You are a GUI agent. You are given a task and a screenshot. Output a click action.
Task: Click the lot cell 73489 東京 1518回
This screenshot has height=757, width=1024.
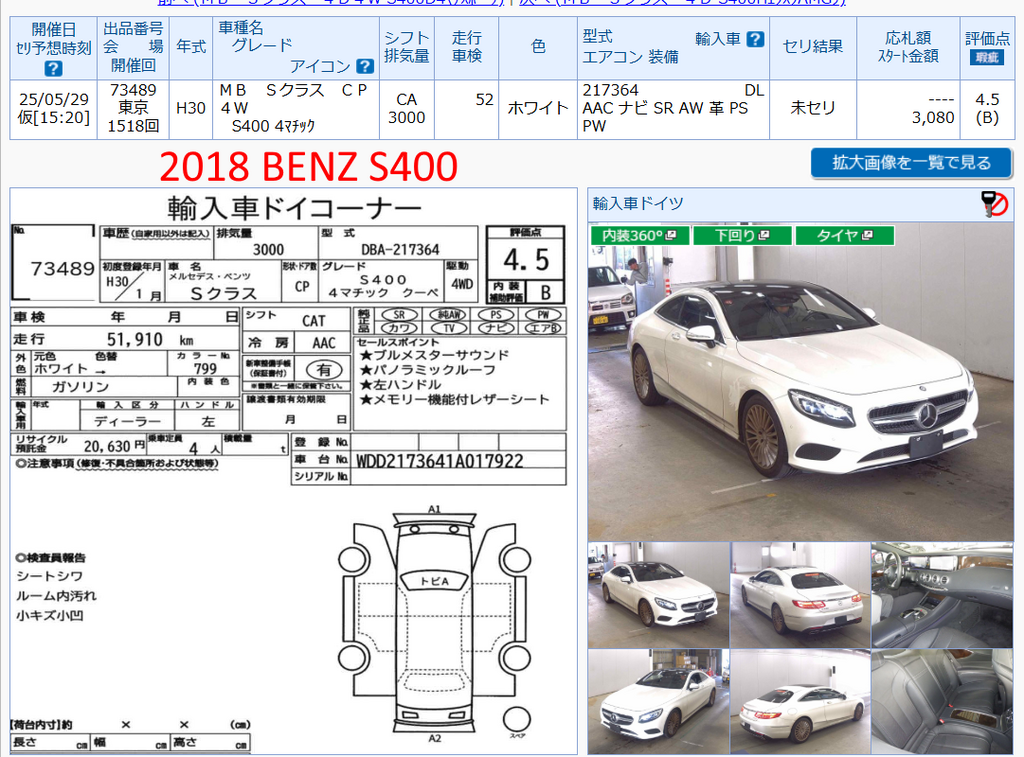tap(133, 109)
